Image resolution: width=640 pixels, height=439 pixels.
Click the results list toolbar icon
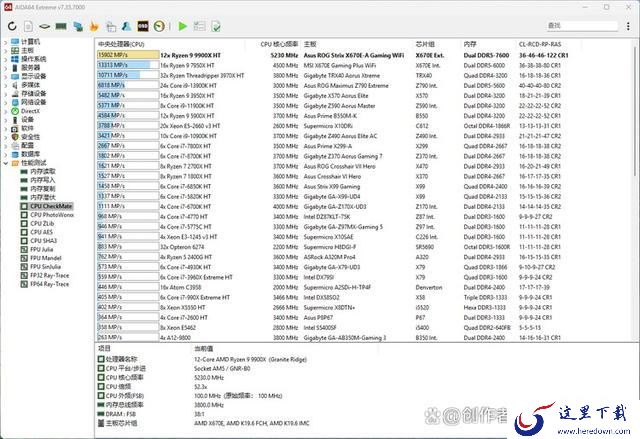[x=200, y=27]
